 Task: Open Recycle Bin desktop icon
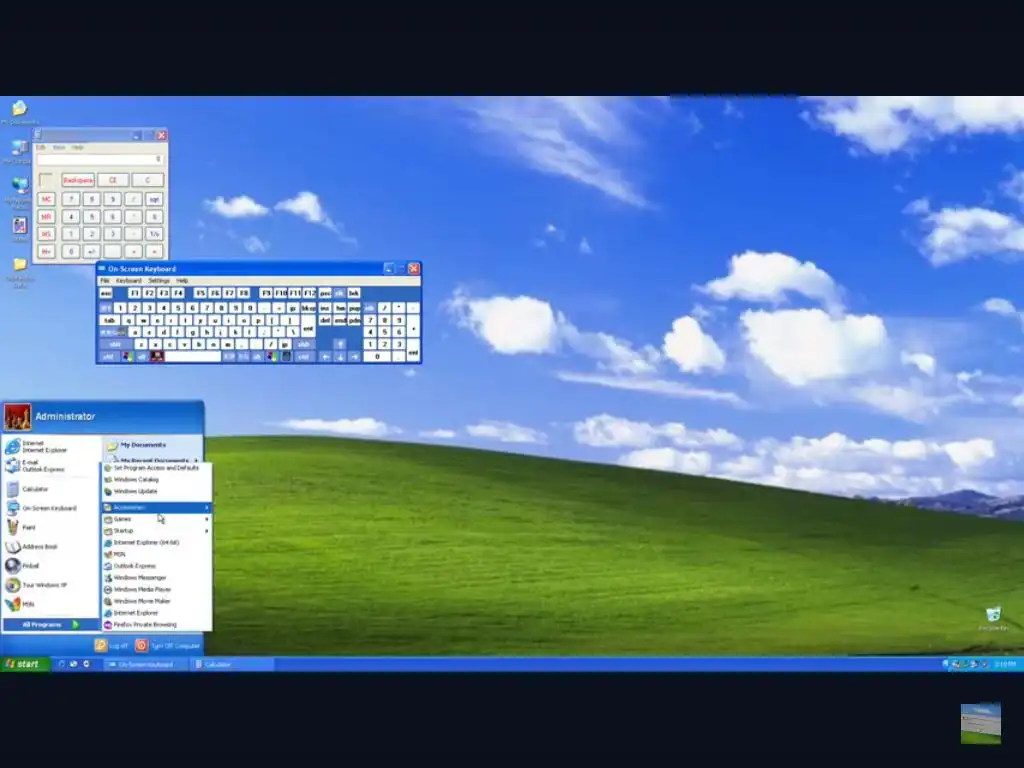[x=993, y=618]
